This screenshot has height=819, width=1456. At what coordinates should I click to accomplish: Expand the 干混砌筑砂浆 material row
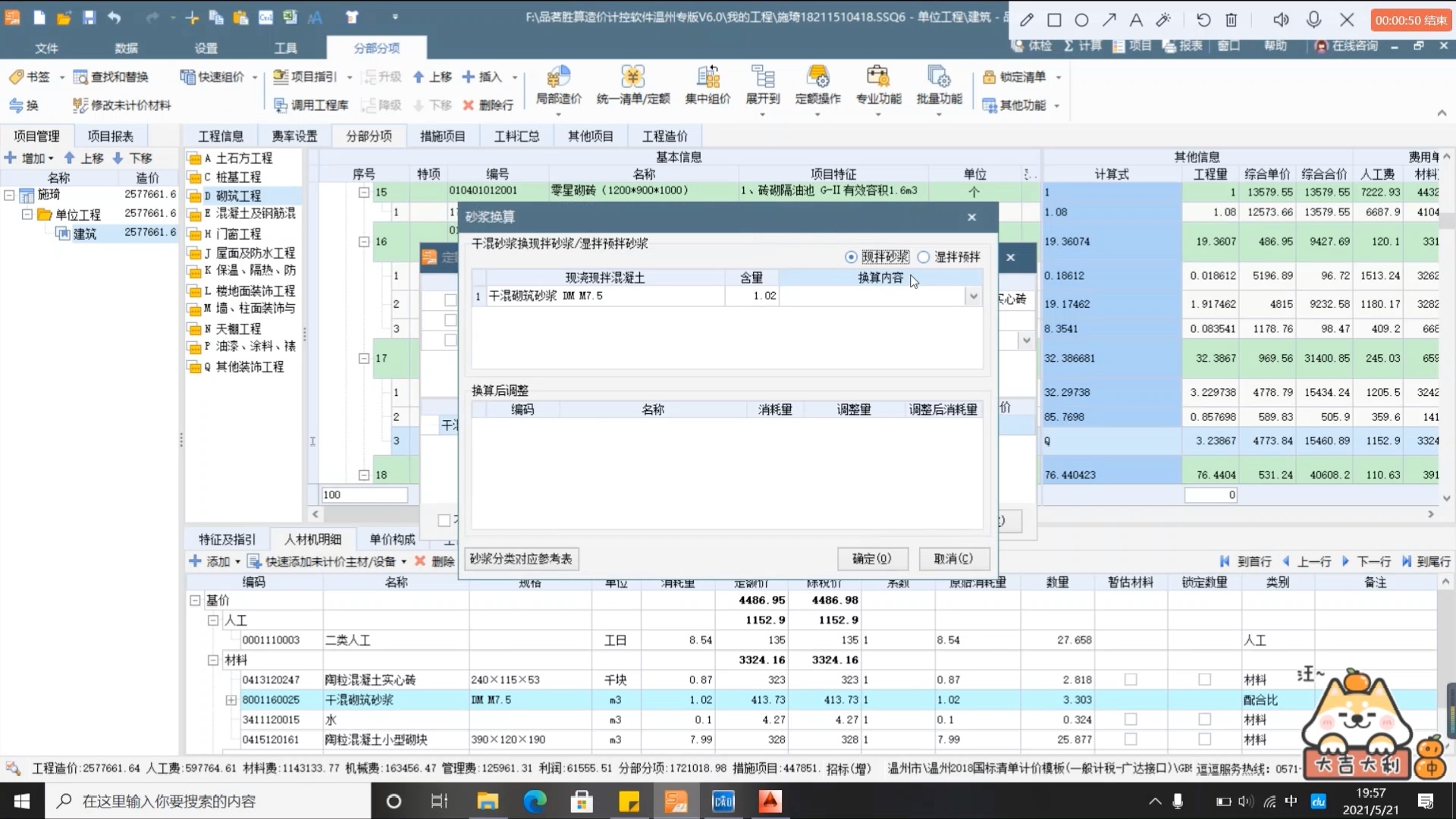(231, 699)
